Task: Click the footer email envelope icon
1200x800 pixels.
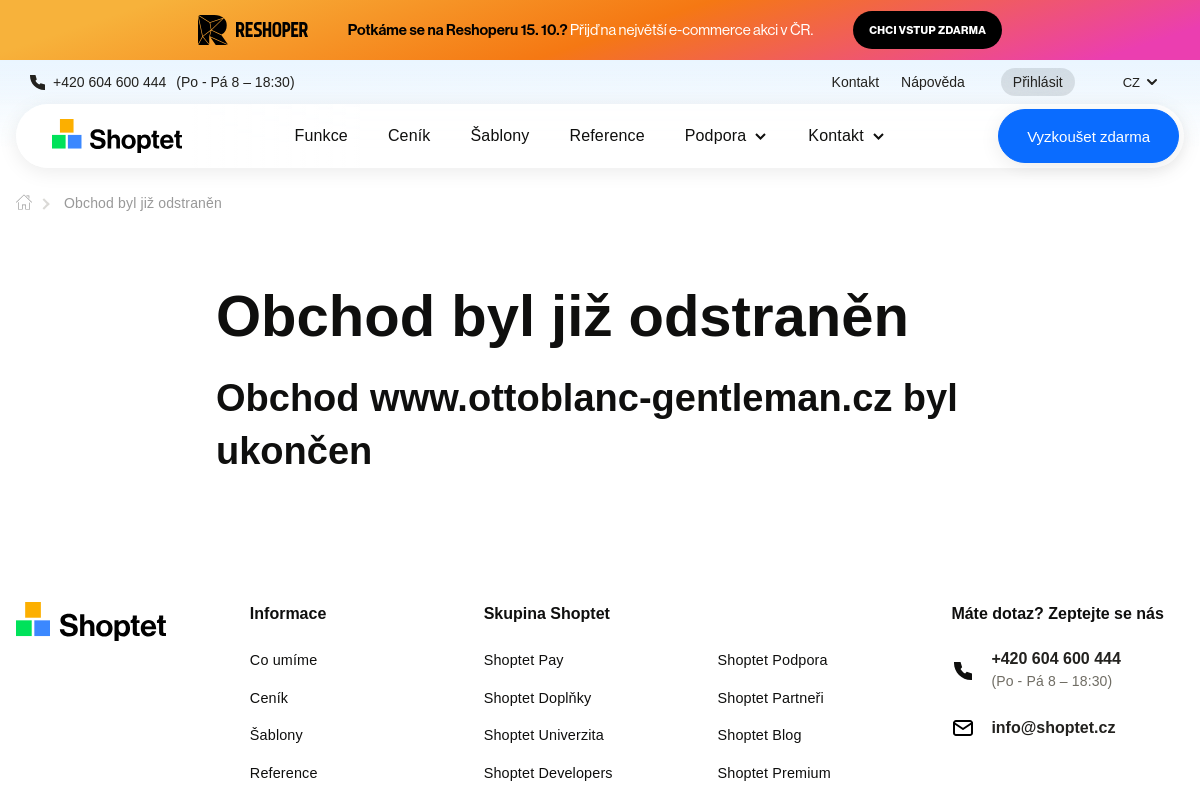Action: point(963,728)
